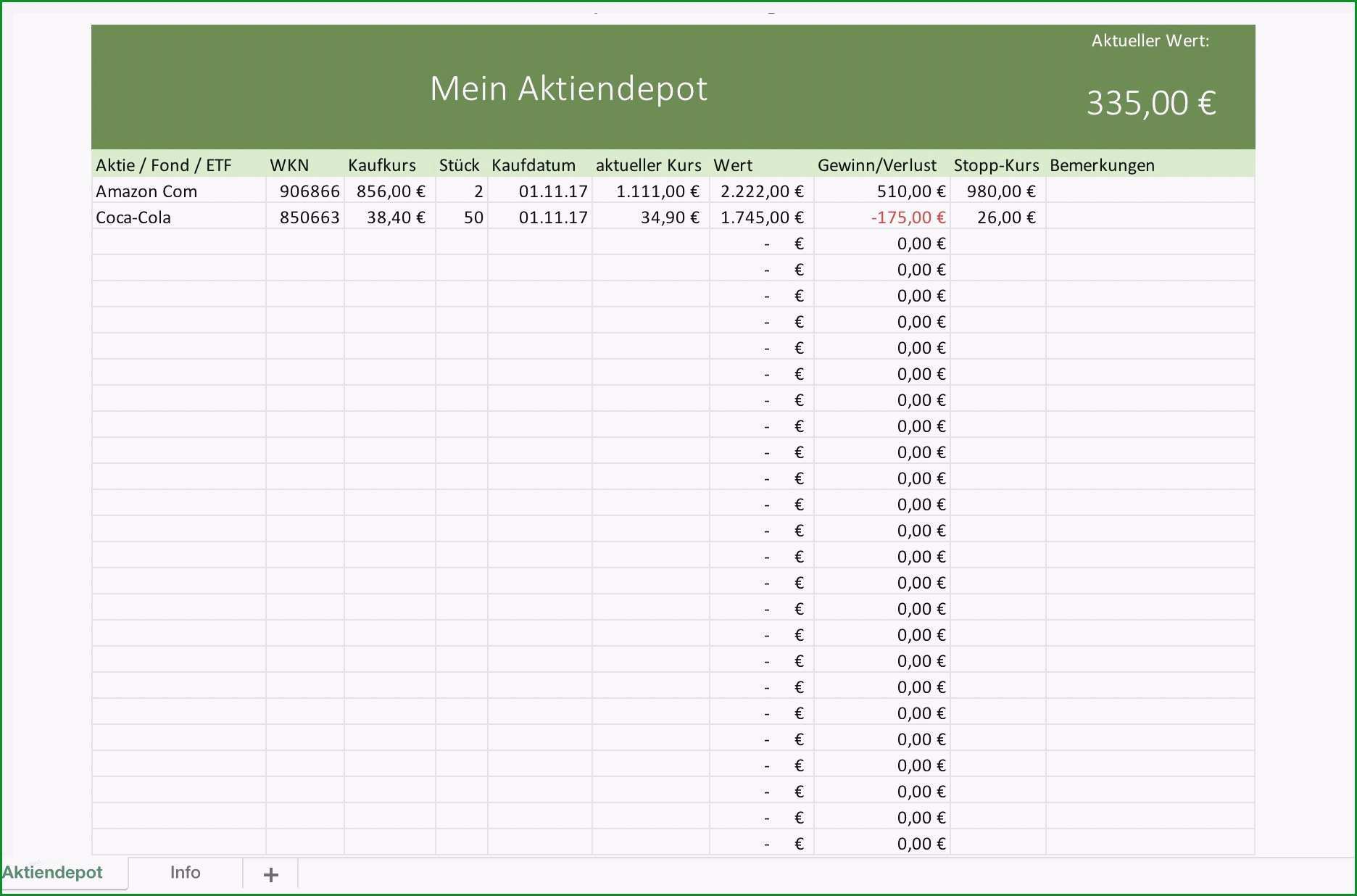
Task: Select Stück cell for Amazon Com
Action: 461,191
